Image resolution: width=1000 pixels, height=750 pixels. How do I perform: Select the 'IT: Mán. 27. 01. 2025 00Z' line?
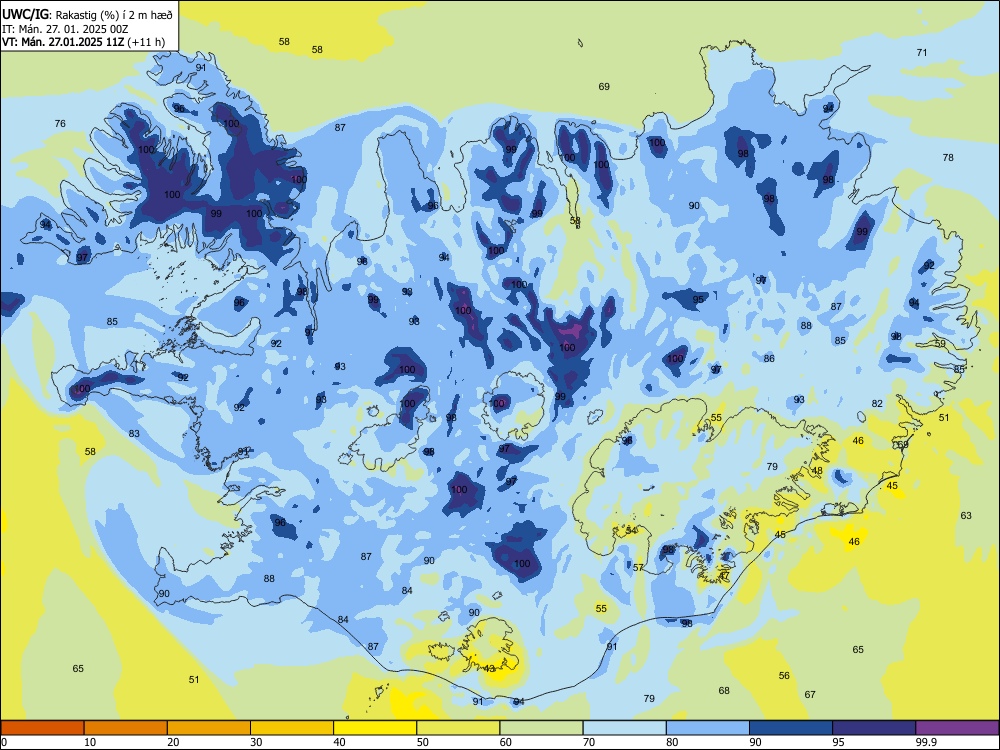click(x=64, y=29)
